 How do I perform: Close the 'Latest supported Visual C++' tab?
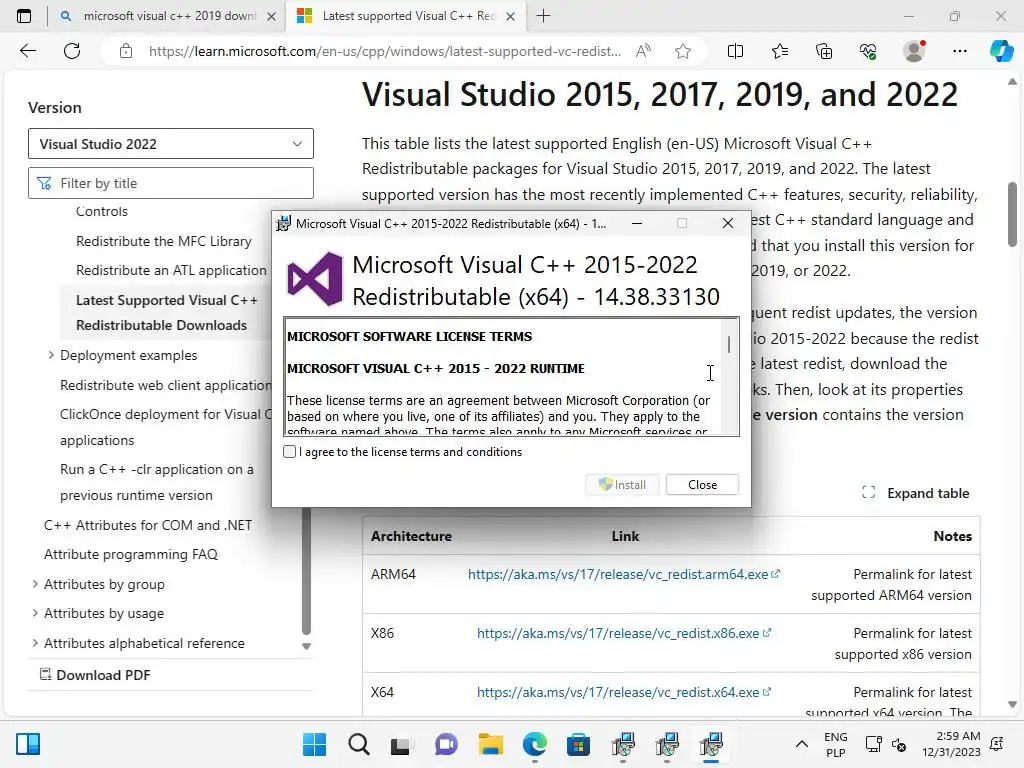[511, 17]
